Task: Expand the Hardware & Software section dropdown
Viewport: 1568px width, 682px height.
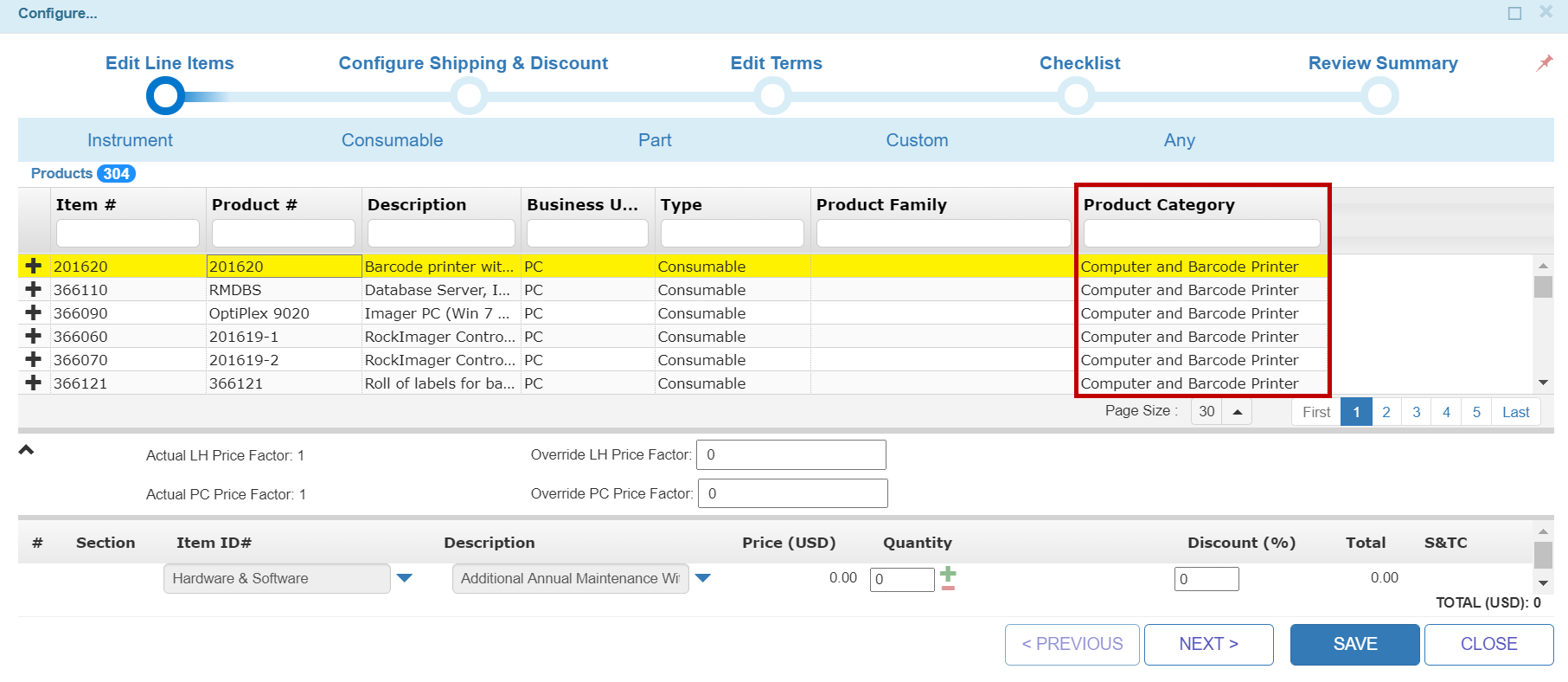Action: 404,578
